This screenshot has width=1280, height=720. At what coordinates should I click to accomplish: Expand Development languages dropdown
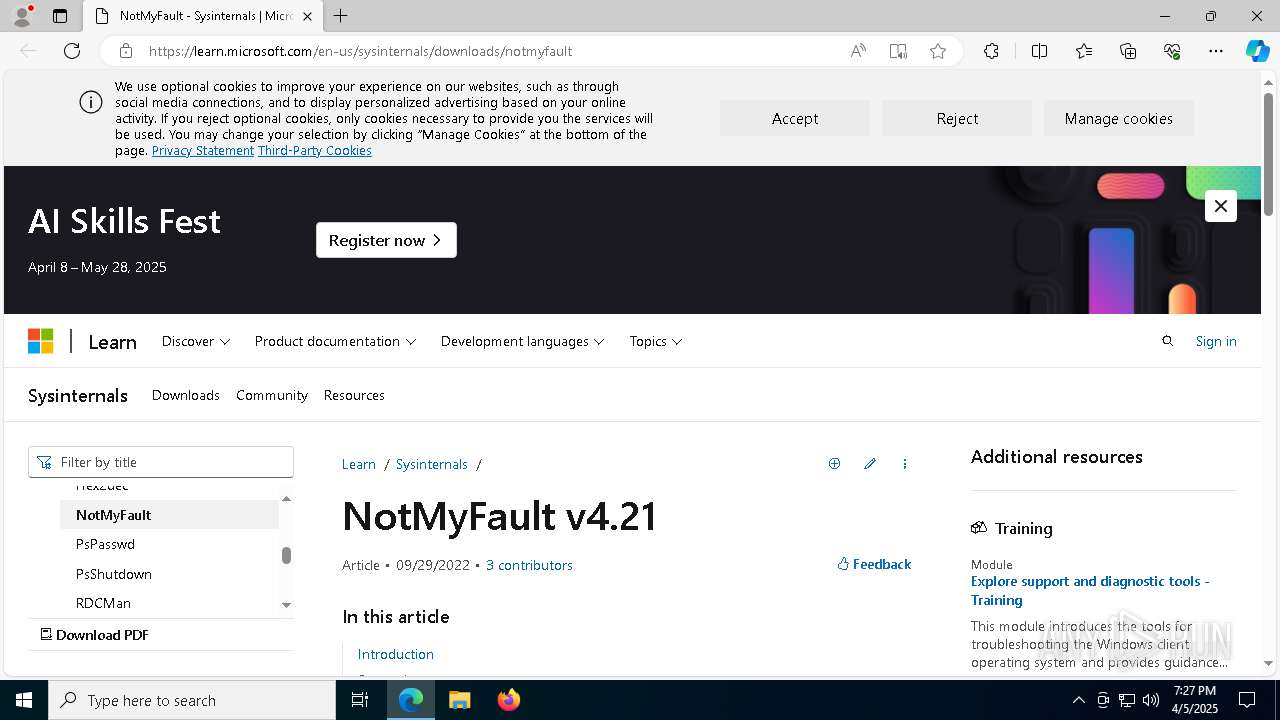(523, 341)
